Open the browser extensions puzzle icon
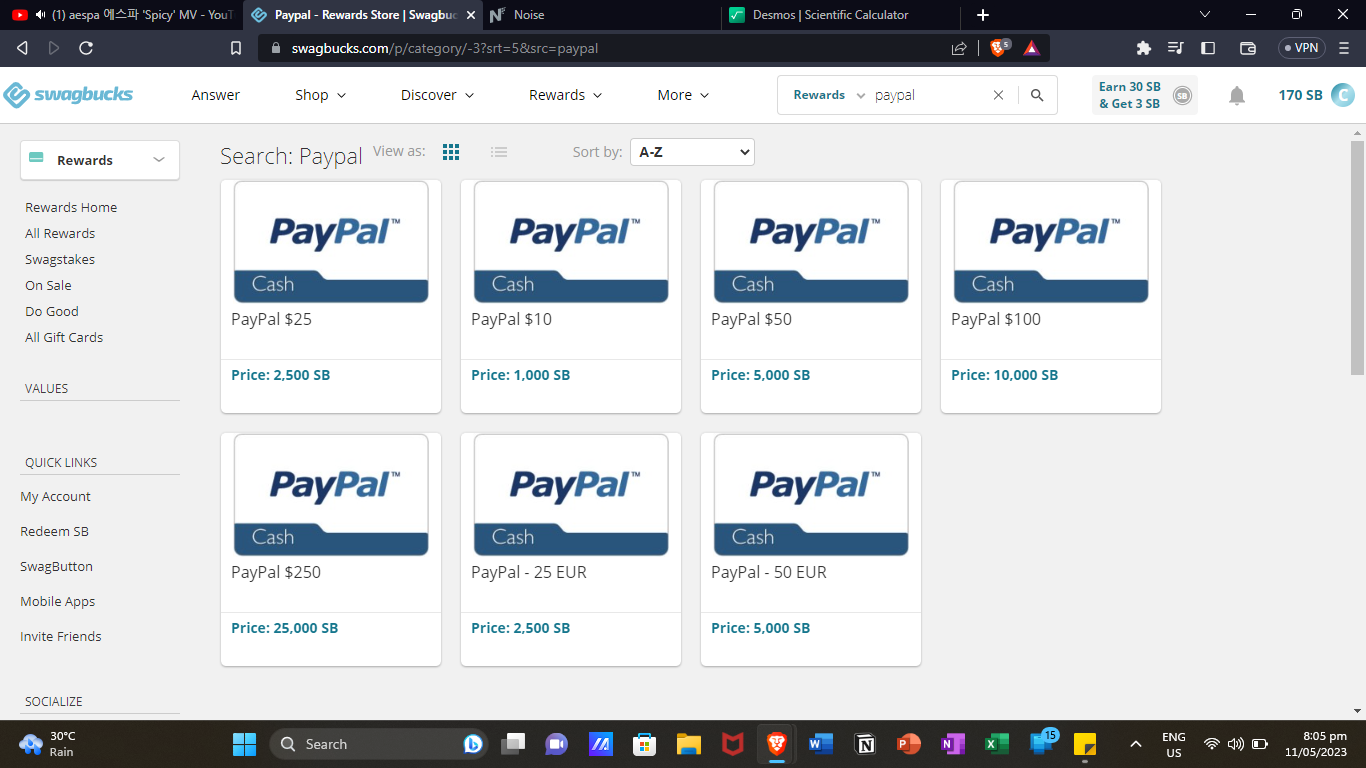Screen dimensions: 1366x768 point(1144,48)
